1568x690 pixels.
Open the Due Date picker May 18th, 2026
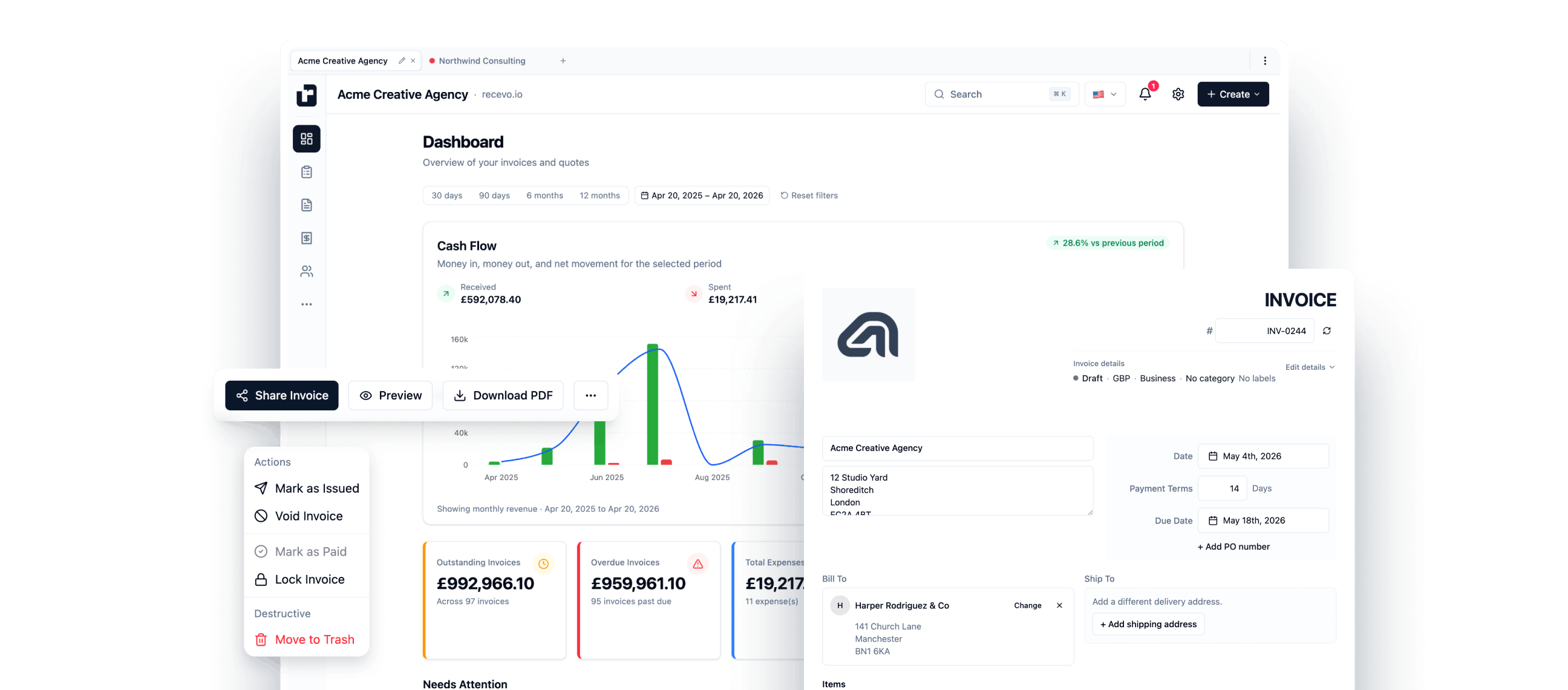click(1263, 520)
